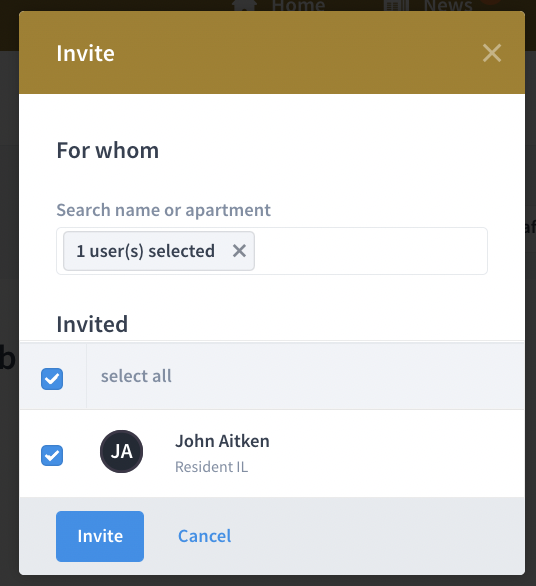Click the blue Invite button

pyautogui.click(x=100, y=536)
